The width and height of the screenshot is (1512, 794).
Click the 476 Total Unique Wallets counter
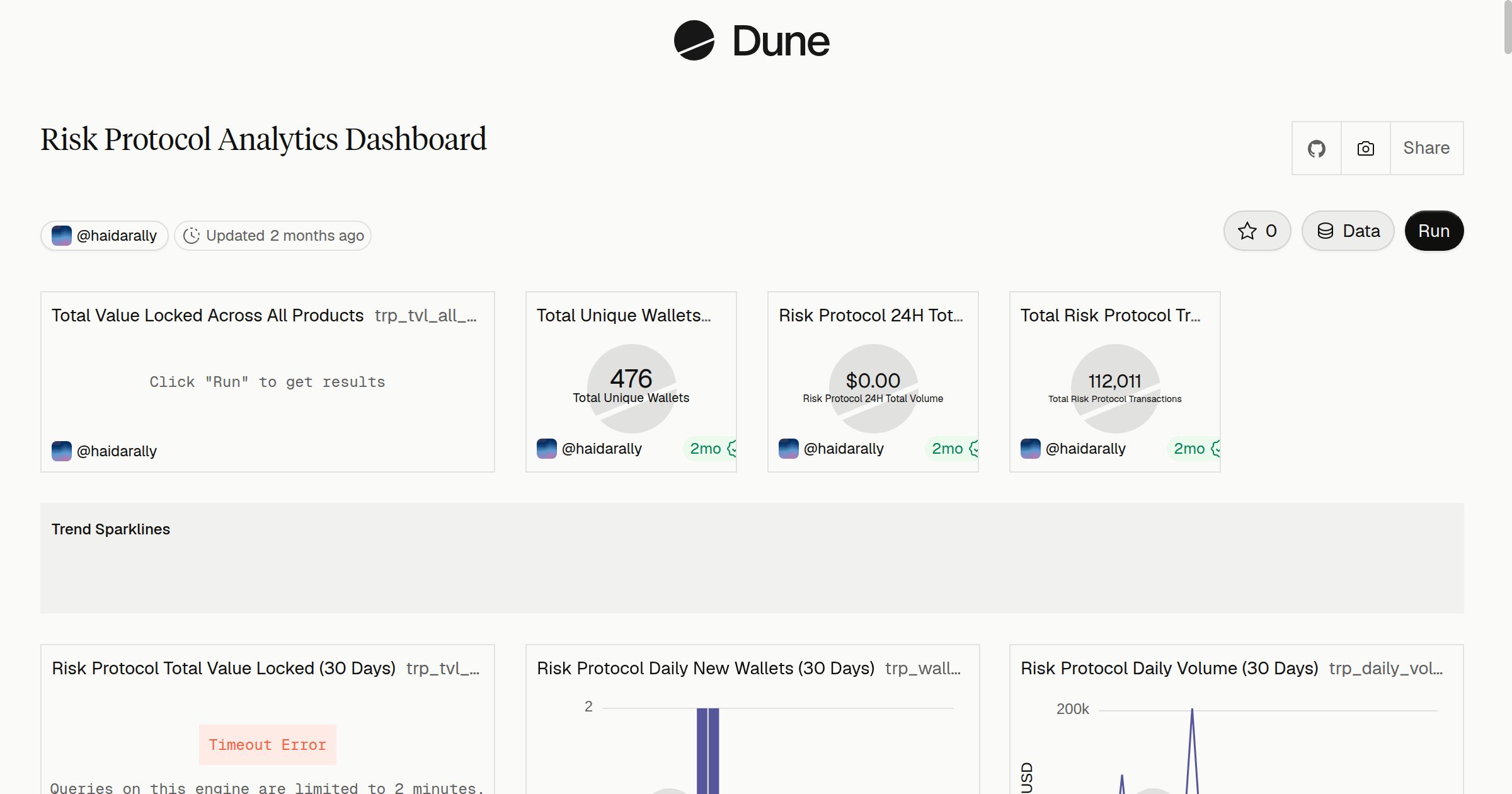pyautogui.click(x=631, y=386)
